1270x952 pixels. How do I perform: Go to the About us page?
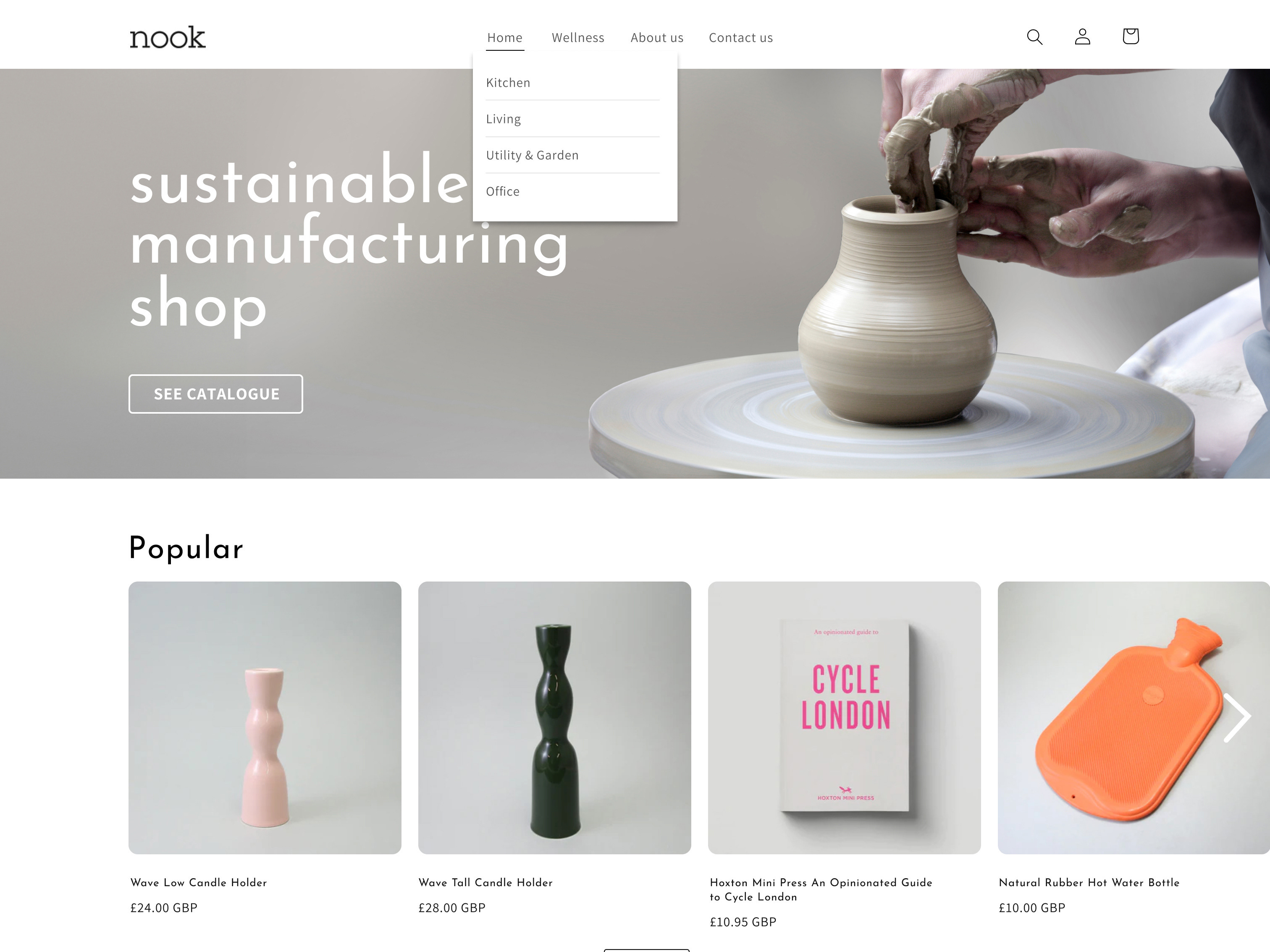657,38
